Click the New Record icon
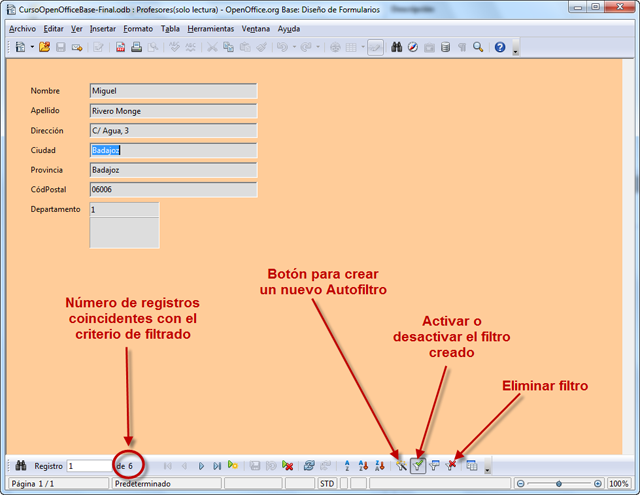The height and width of the screenshot is (495, 640). [233, 465]
